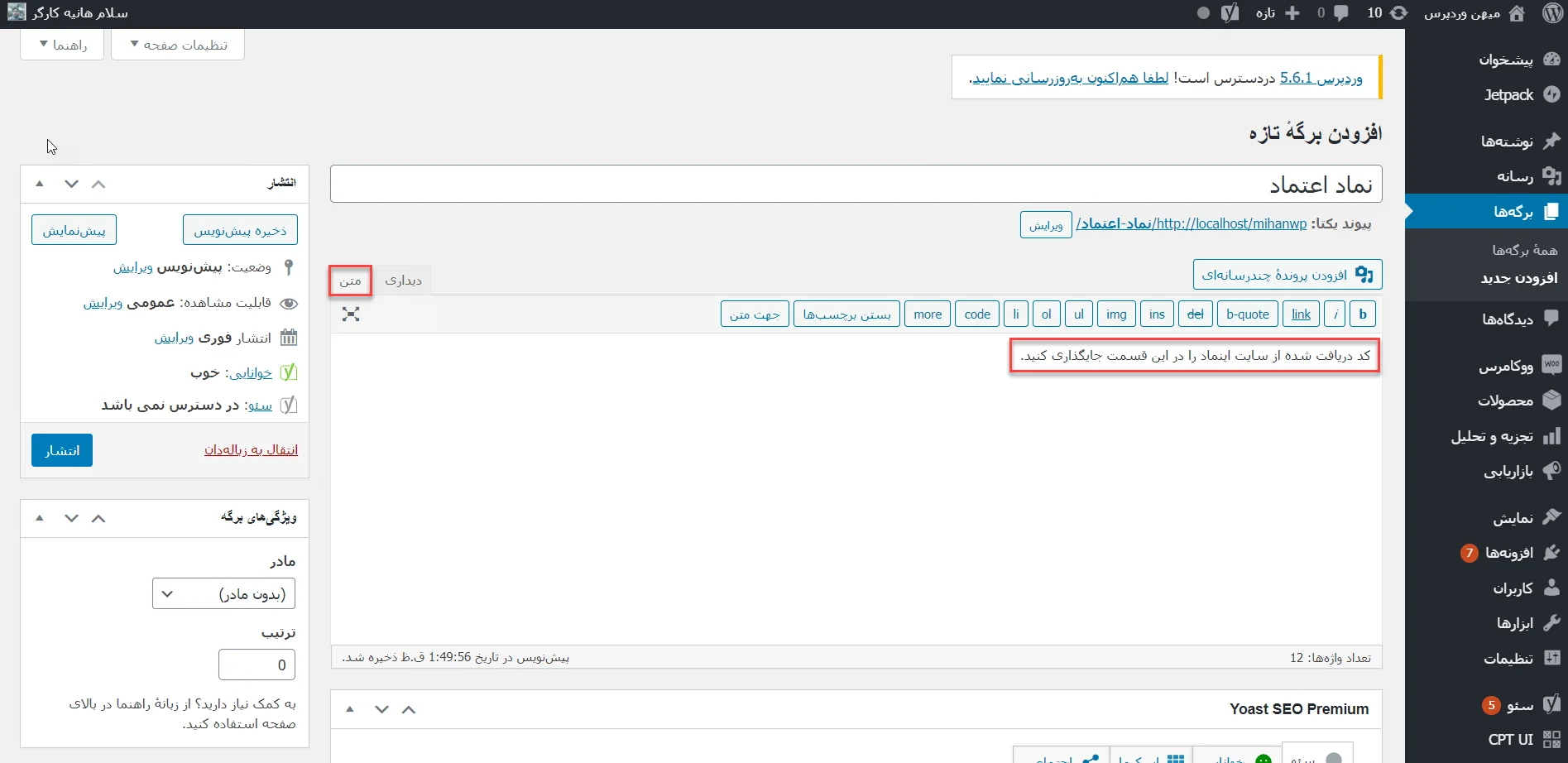Click in the page title field نماد اعتماد
This screenshot has height=763, width=1568.
click(856, 184)
